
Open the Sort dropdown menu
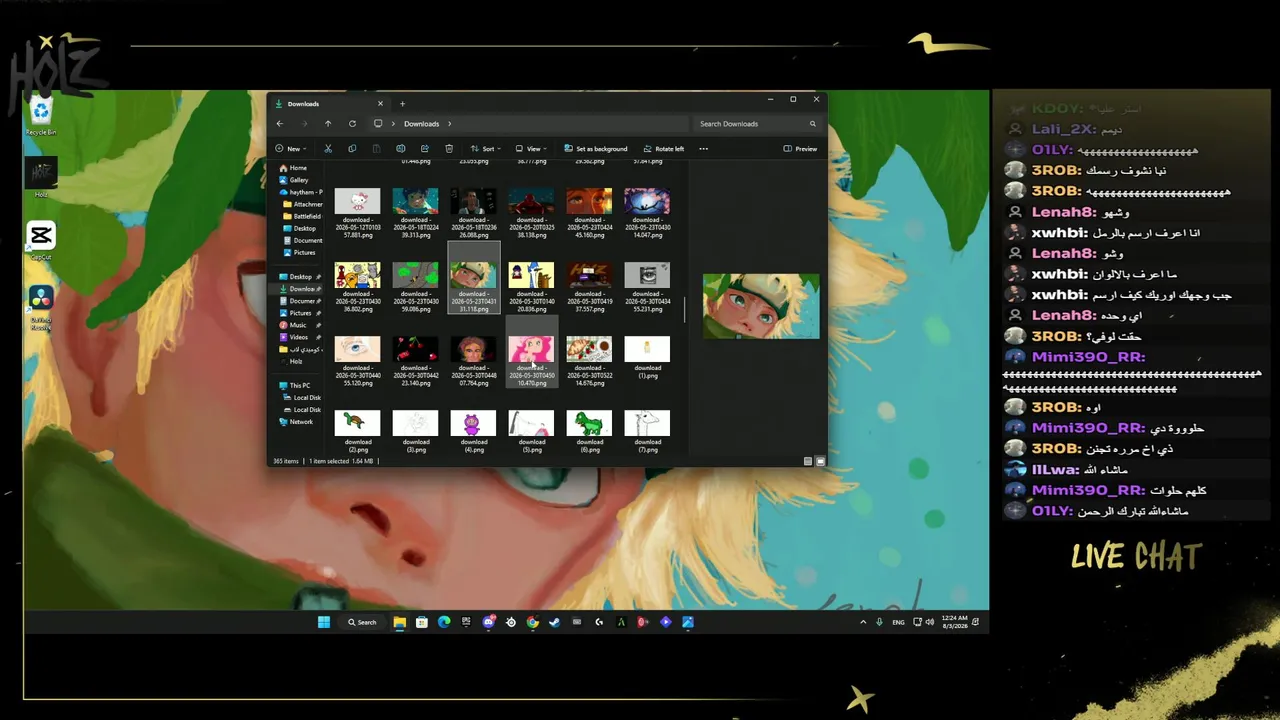(x=485, y=149)
